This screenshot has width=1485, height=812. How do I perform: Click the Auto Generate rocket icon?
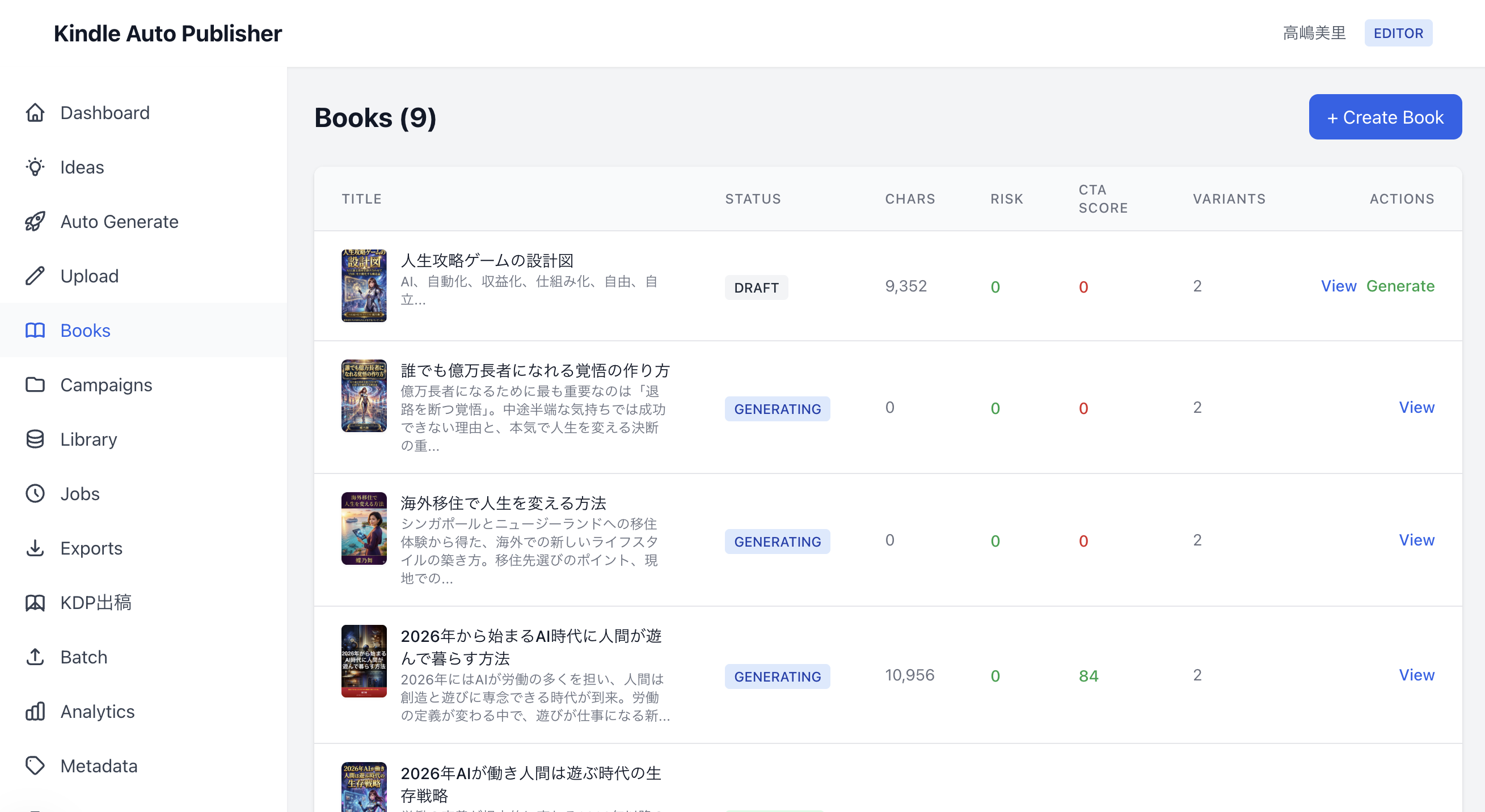pos(35,221)
